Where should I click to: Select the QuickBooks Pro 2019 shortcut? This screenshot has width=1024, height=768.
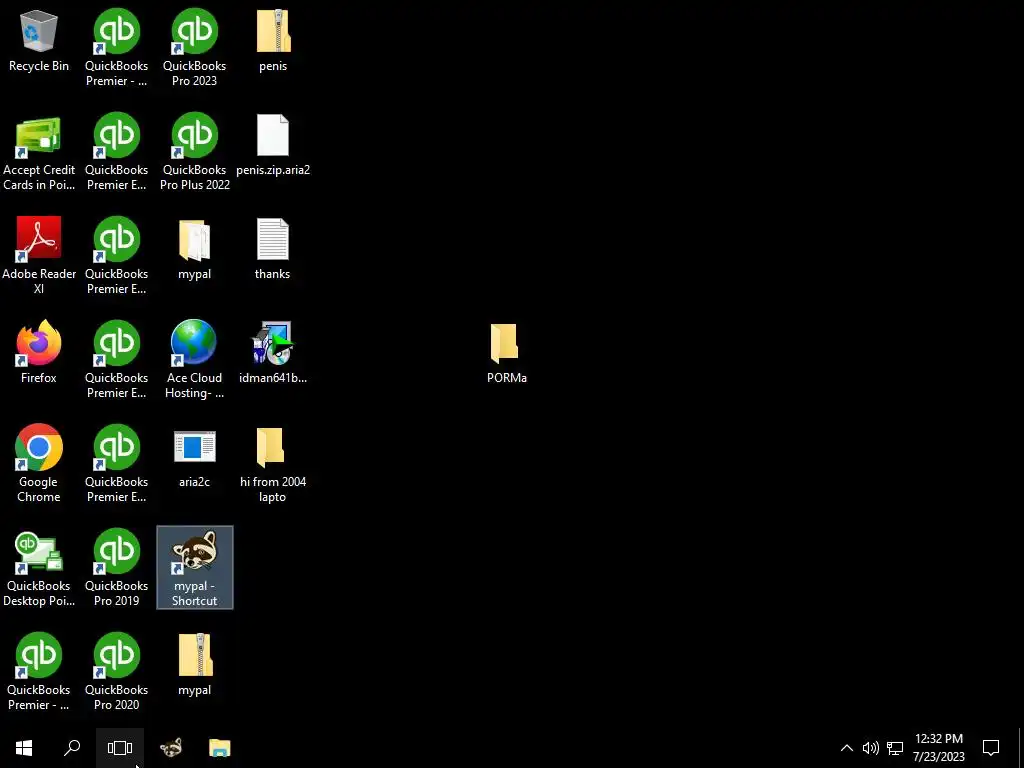(116, 568)
